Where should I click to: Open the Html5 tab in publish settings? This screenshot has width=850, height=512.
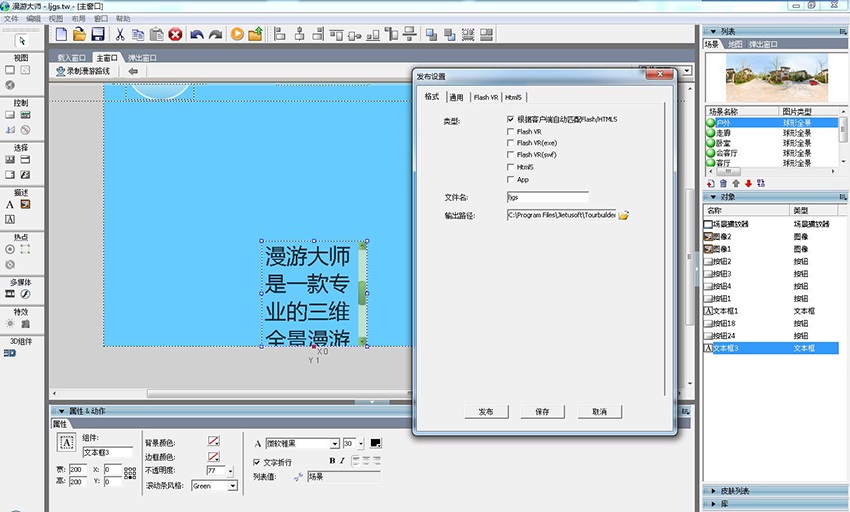pyautogui.click(x=513, y=98)
